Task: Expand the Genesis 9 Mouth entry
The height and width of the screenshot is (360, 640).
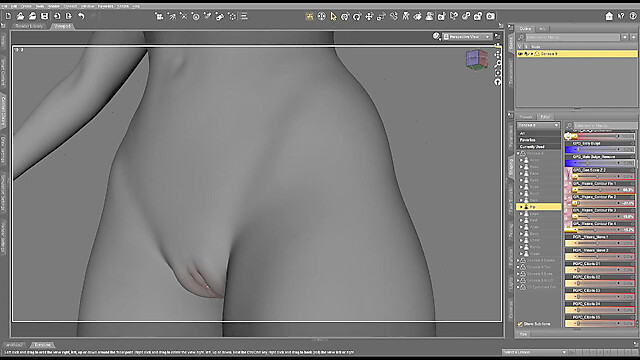Action: click(x=518, y=280)
